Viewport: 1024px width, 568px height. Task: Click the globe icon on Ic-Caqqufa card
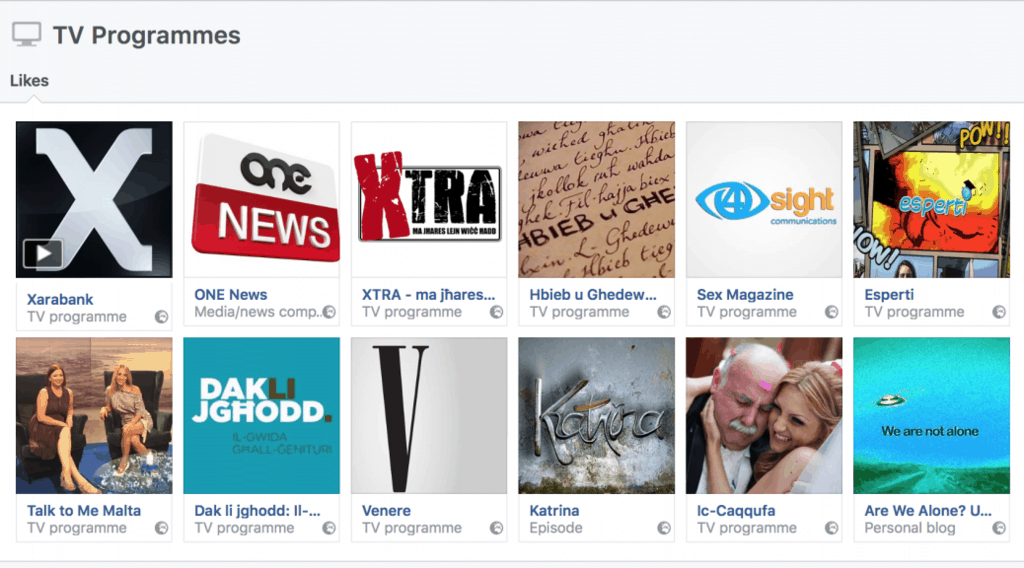point(831,528)
